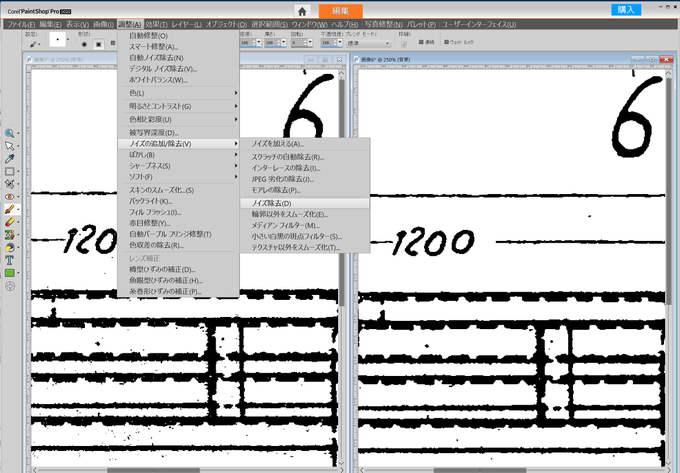Select the Dropper eyedropper tool
The height and width of the screenshot is (473, 680).
point(9,158)
